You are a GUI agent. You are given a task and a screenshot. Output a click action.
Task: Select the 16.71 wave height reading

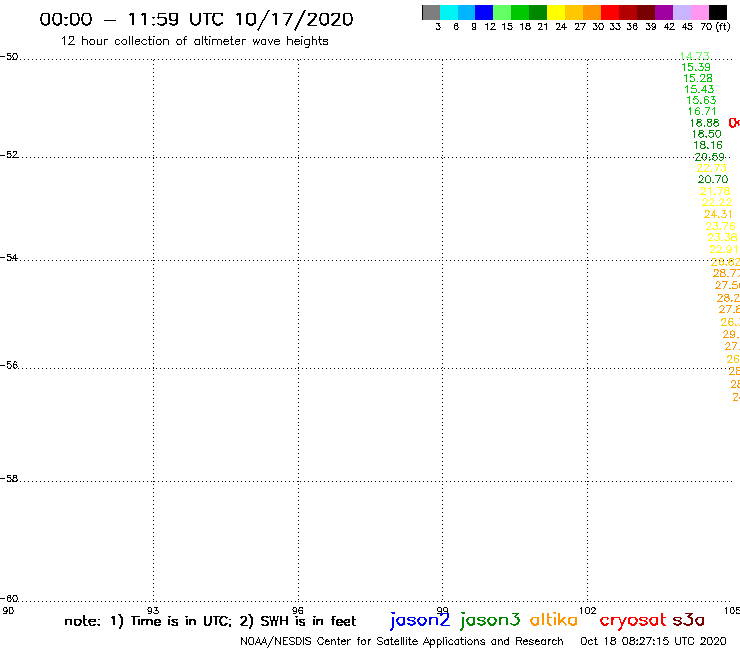coord(702,111)
